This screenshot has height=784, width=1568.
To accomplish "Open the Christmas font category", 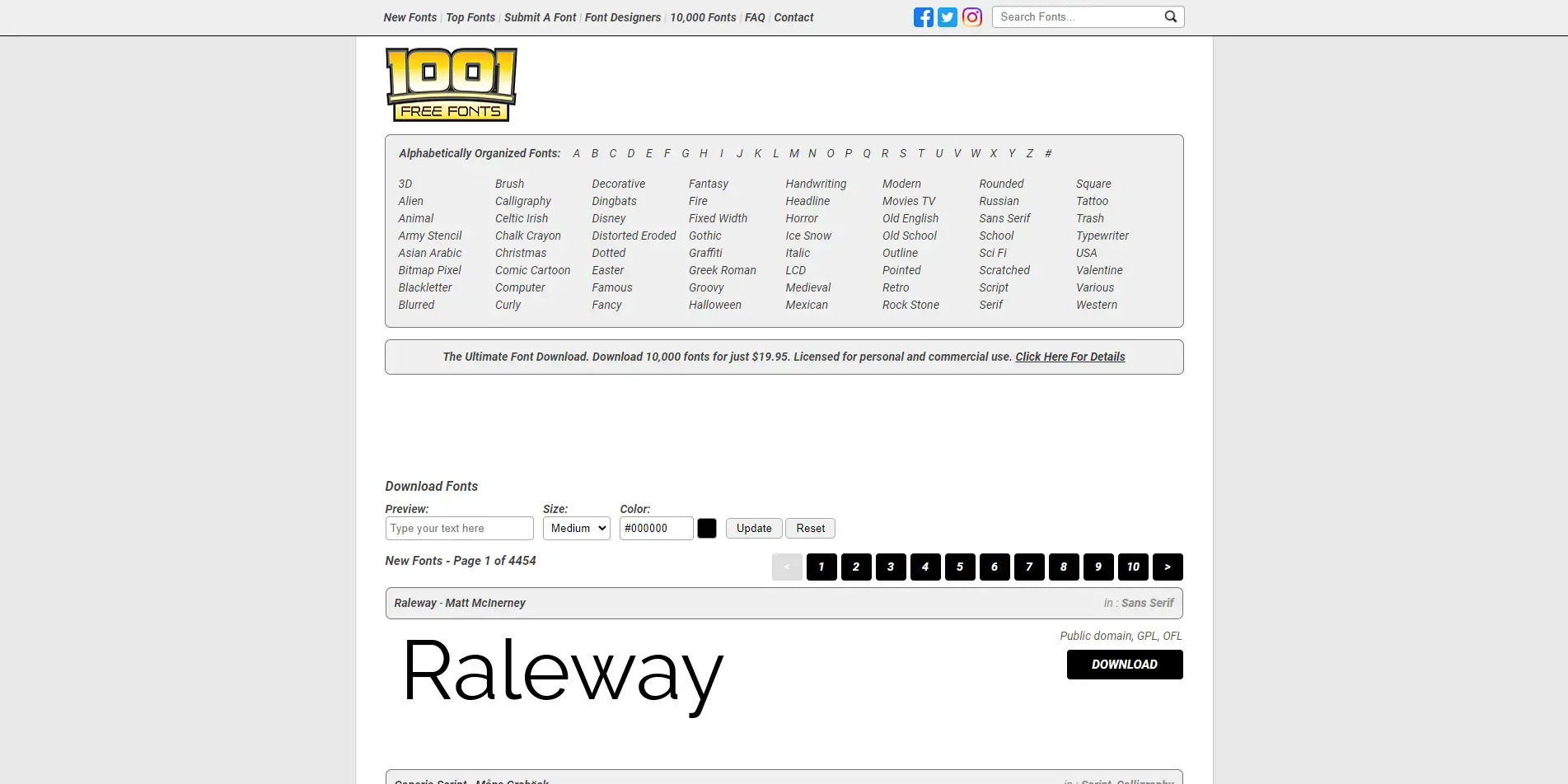I will (521, 253).
